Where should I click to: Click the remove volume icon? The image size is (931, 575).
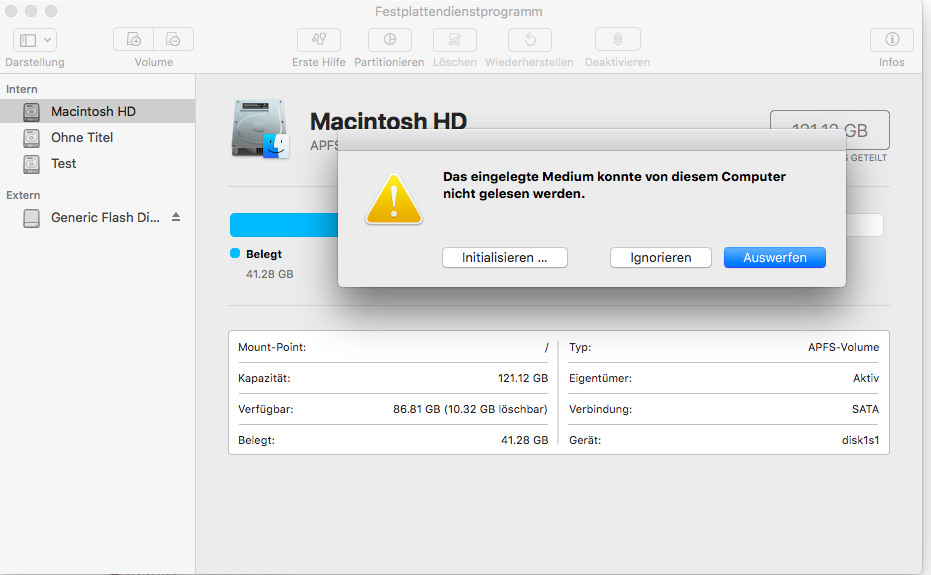pyautogui.click(x=173, y=39)
